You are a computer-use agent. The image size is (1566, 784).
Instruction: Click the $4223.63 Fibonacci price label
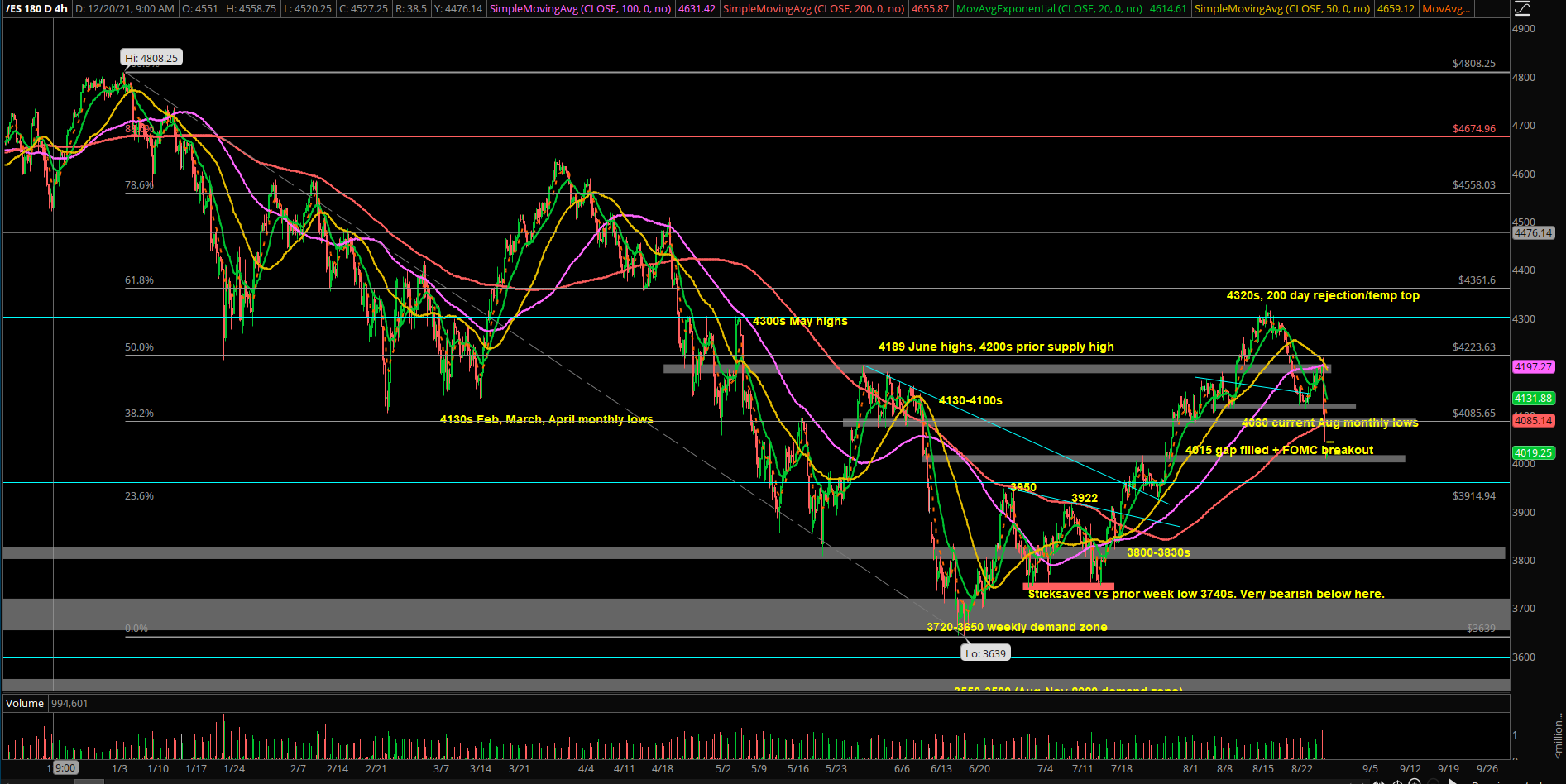[1474, 347]
